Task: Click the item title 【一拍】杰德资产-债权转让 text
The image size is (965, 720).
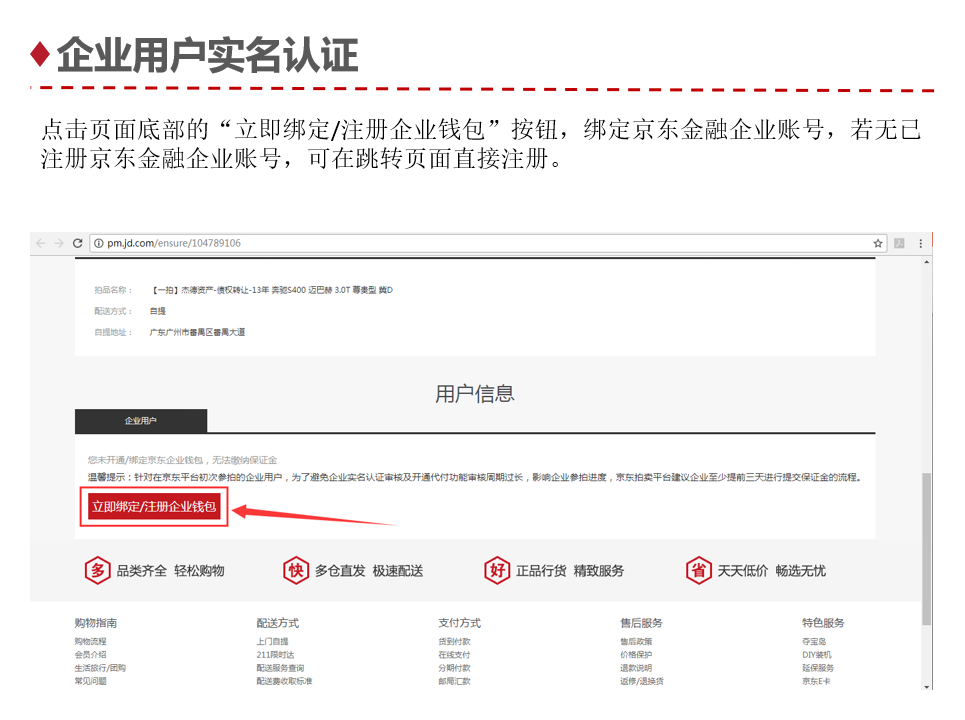Action: click(273, 290)
